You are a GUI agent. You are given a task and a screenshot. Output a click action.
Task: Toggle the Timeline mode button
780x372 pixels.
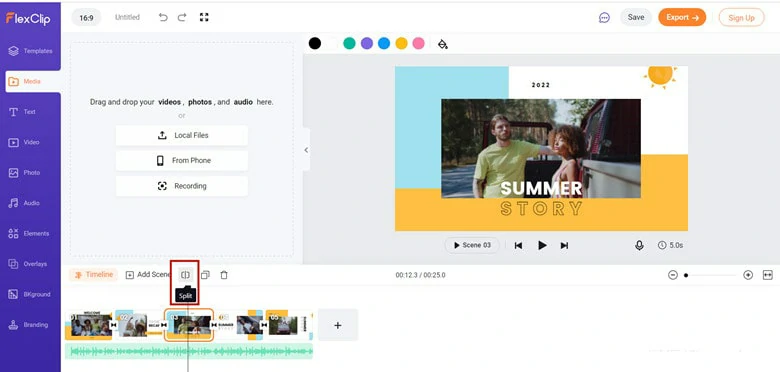[x=94, y=275]
